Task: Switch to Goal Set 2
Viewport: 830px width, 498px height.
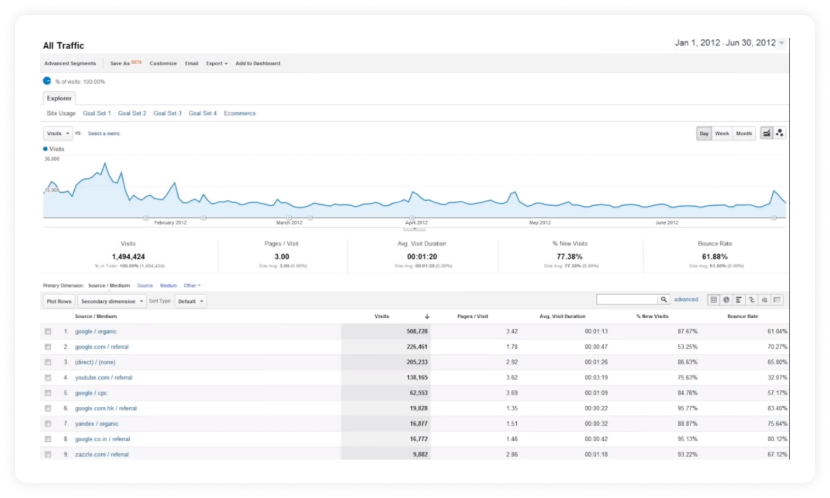Action: (132, 113)
